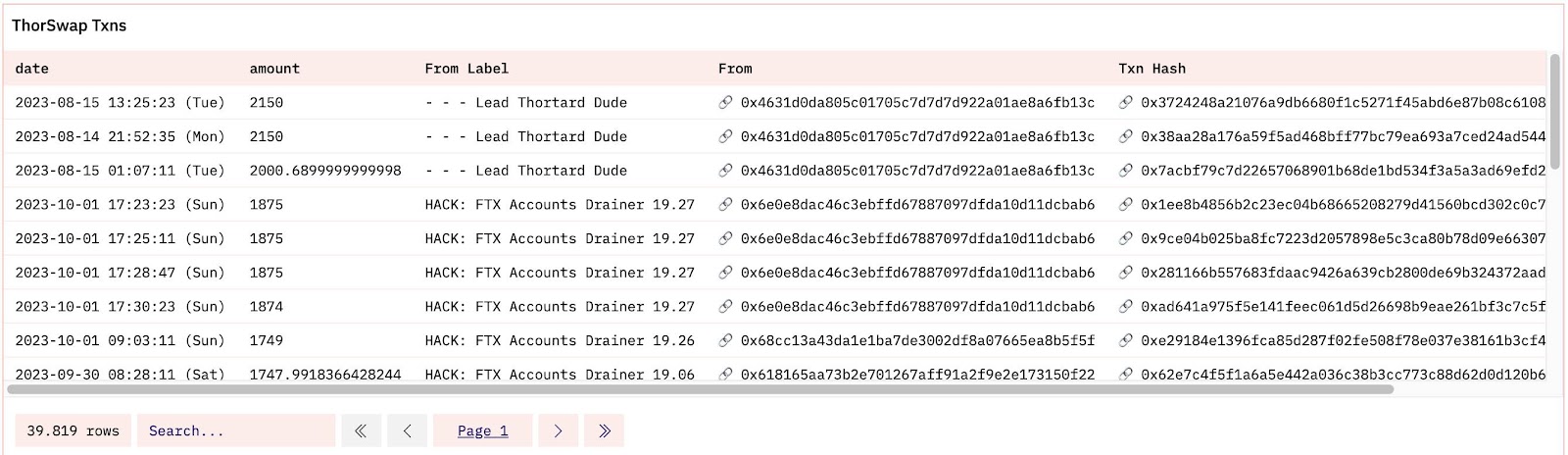The width and height of the screenshot is (1568, 455).
Task: Click the horizontal scrollbar under the table
Action: [700, 389]
